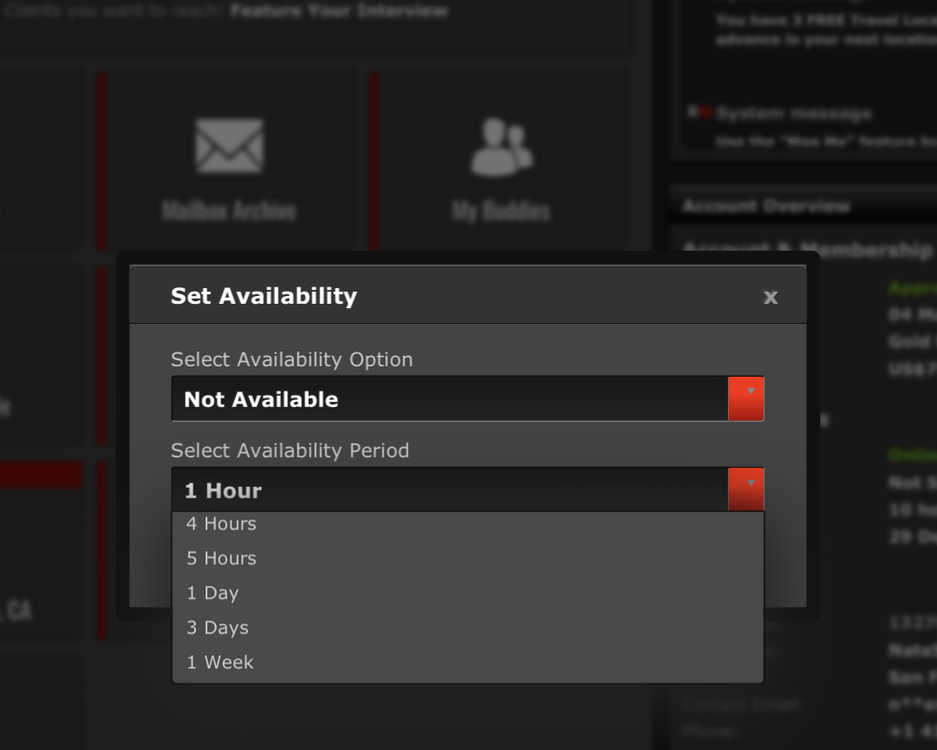
Task: Open the My Buddies people icon
Action: tap(501, 146)
